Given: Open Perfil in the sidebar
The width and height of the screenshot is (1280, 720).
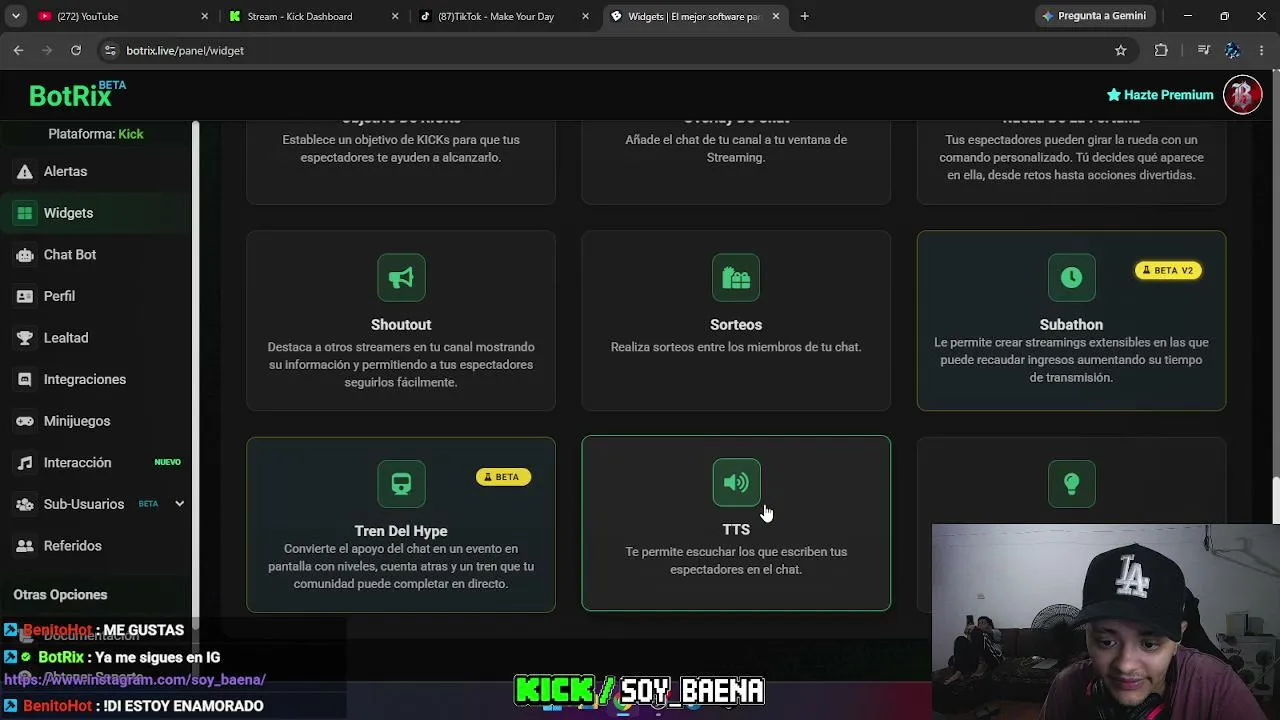Looking at the screenshot, I should (x=96, y=296).
